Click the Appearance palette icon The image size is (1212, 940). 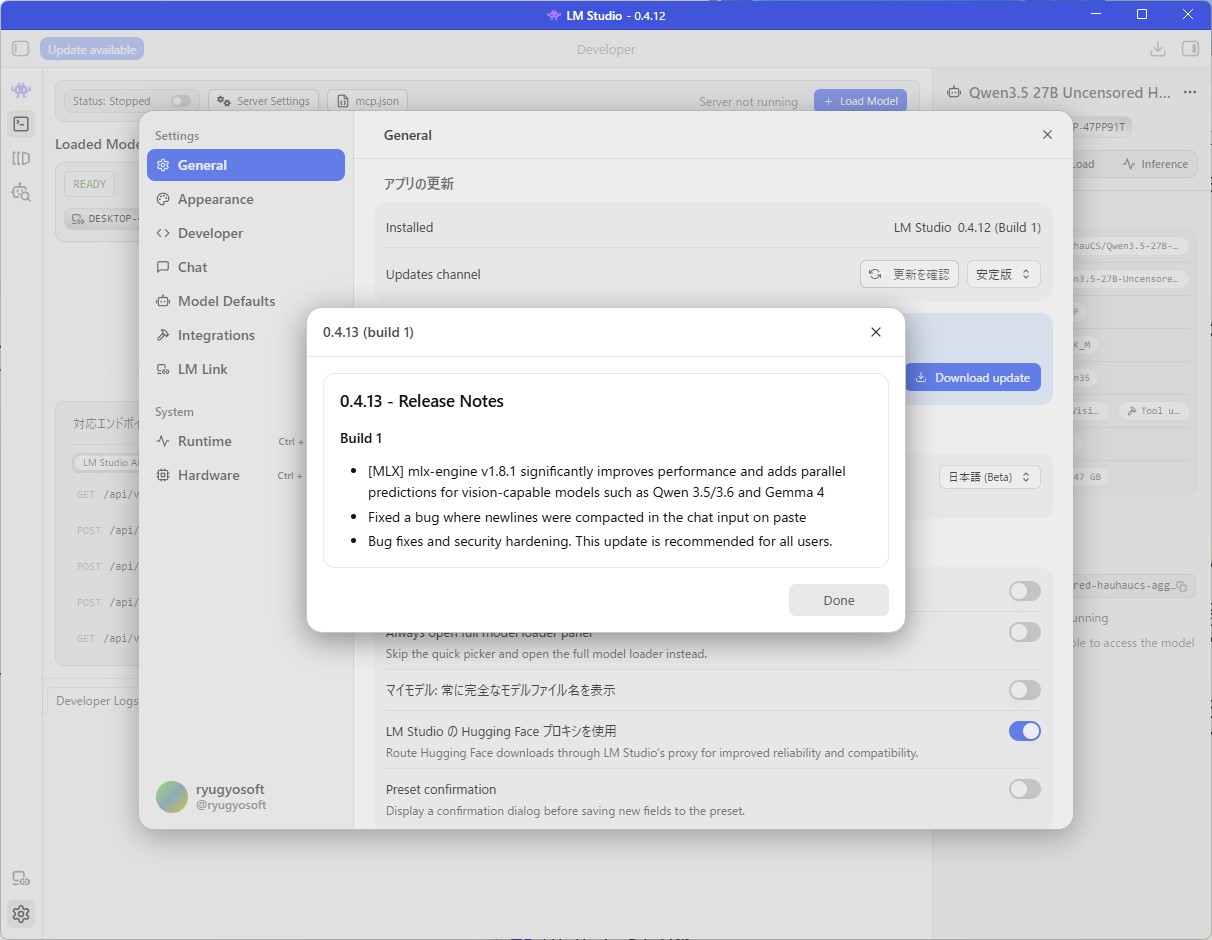[163, 199]
